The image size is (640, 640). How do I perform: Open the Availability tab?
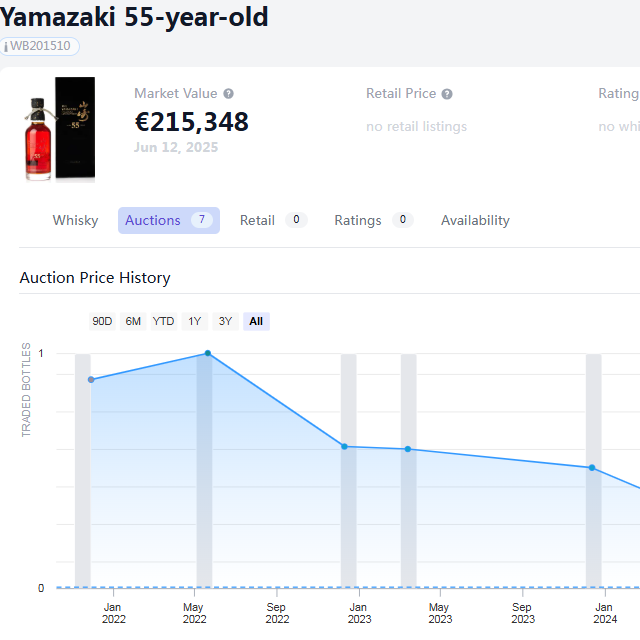(x=475, y=220)
